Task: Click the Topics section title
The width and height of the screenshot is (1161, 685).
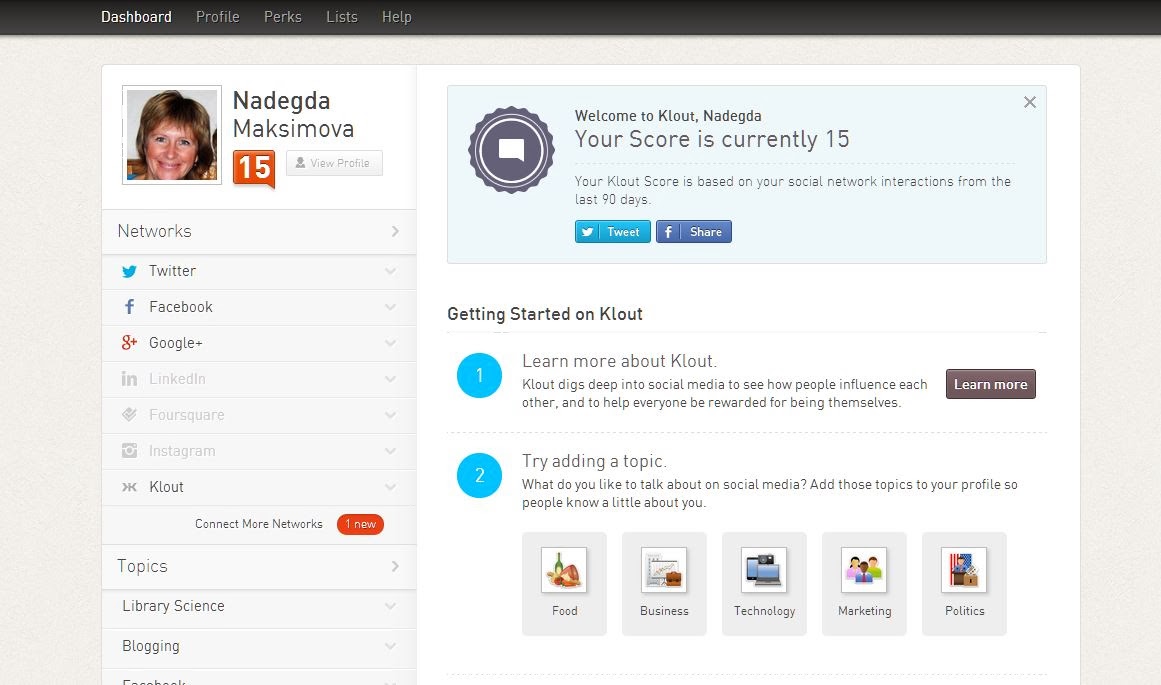Action: [142, 567]
